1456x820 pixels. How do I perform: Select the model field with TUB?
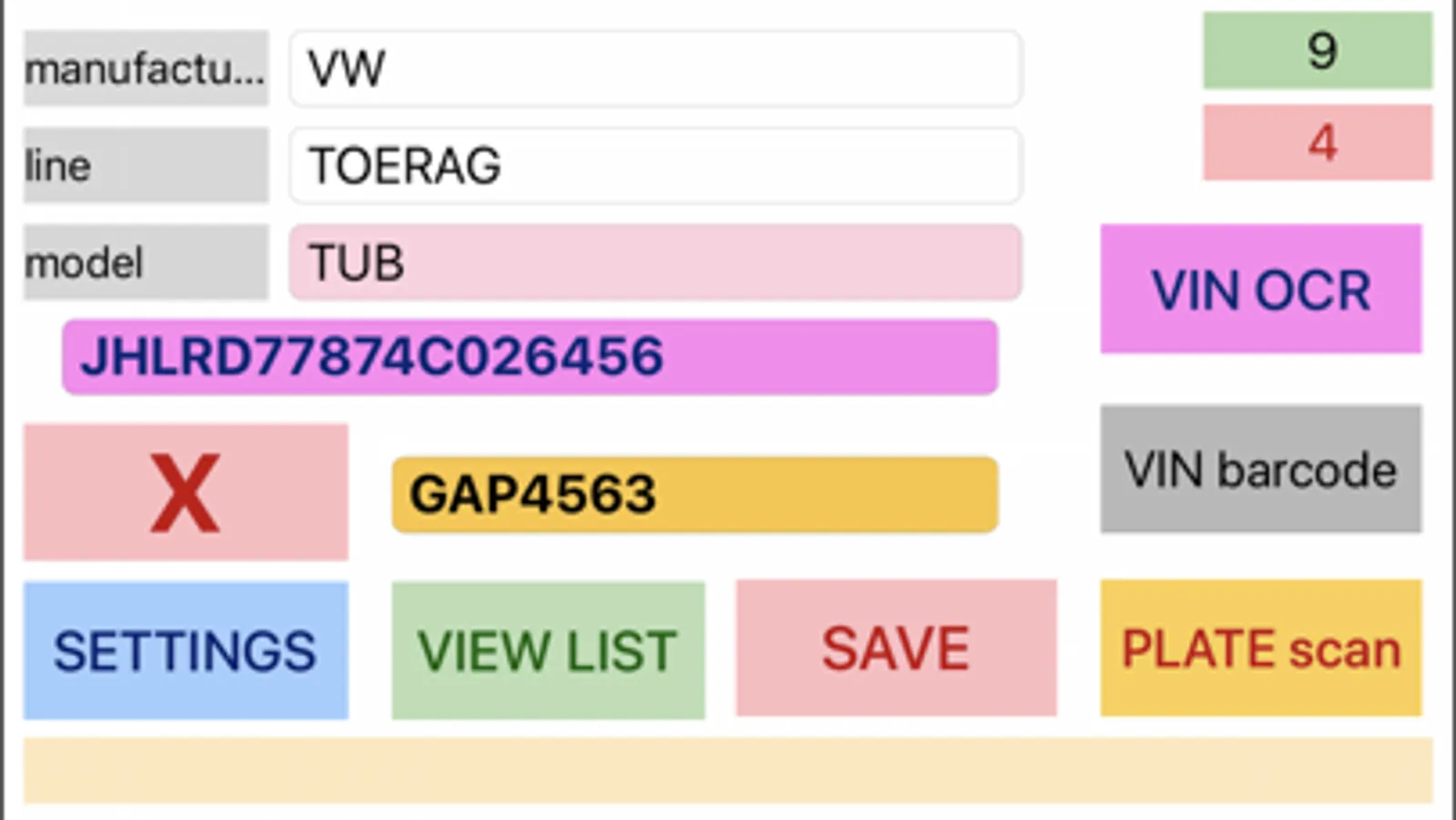click(656, 262)
